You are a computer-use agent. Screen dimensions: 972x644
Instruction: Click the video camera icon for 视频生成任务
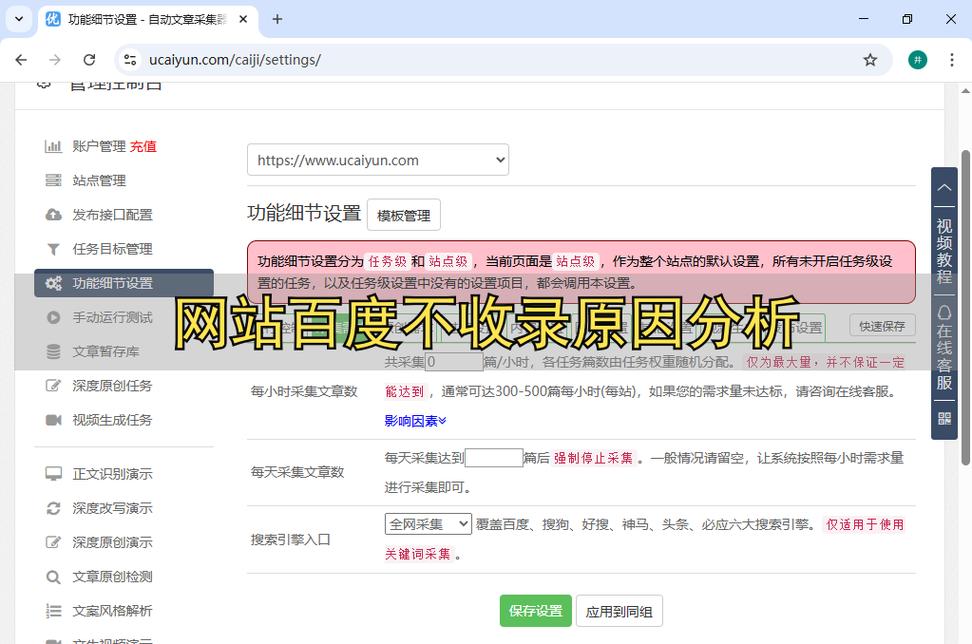[53, 420]
